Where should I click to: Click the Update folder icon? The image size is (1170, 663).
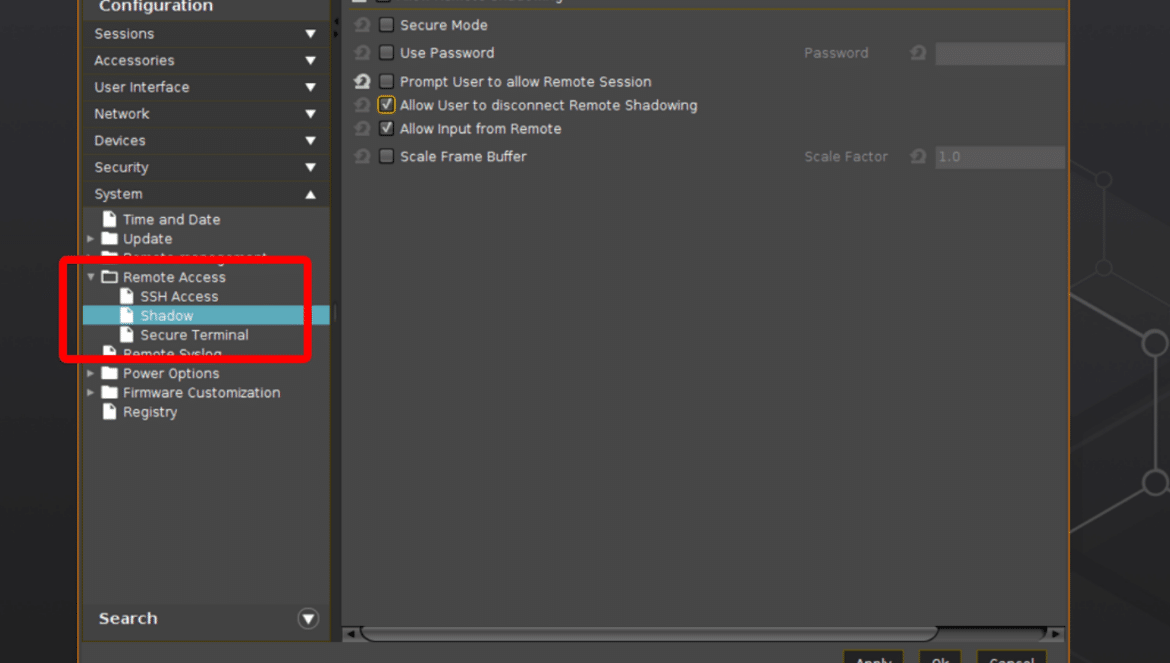pyautogui.click(x=110, y=239)
